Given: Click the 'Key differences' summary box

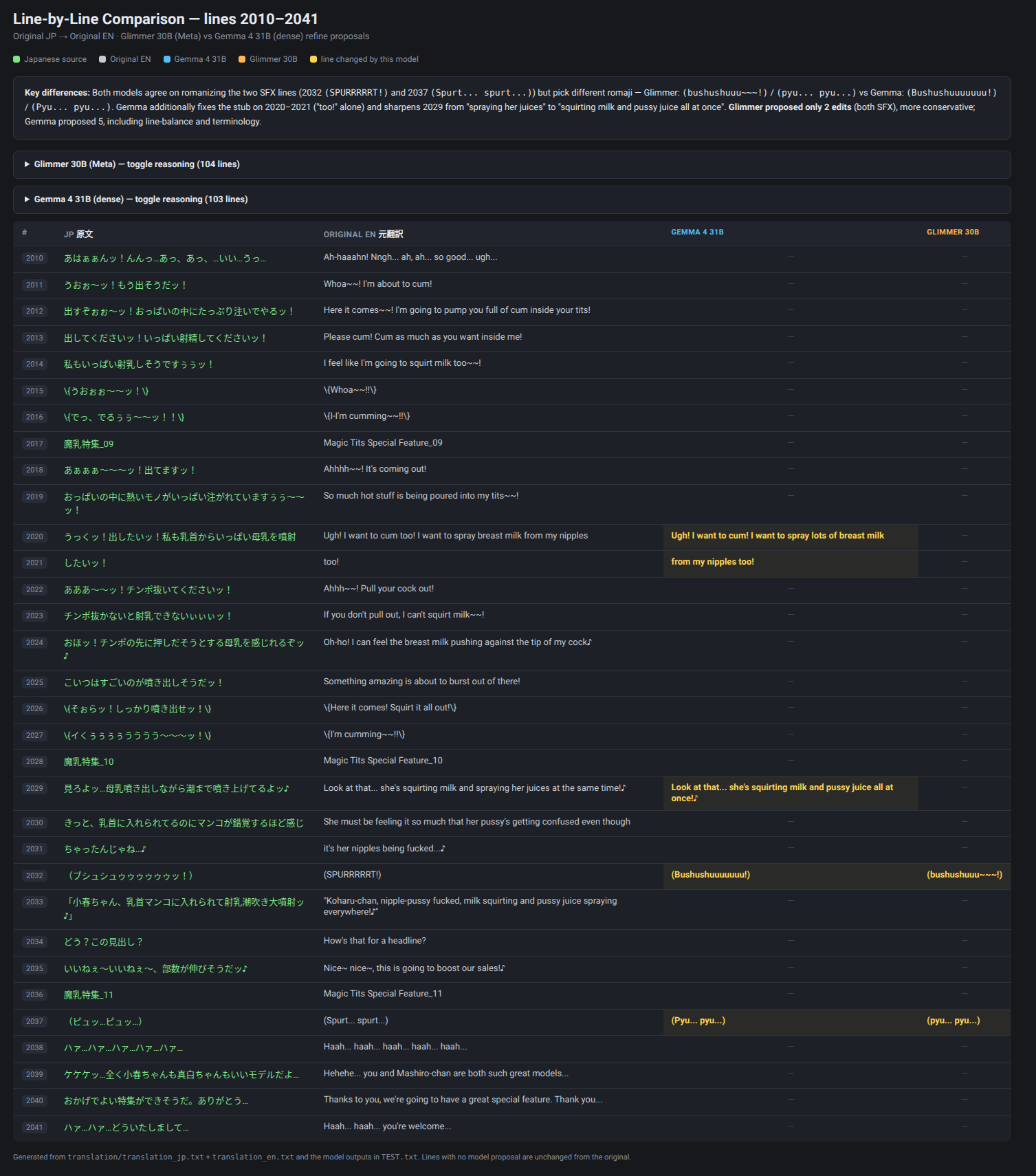Looking at the screenshot, I should pos(511,108).
